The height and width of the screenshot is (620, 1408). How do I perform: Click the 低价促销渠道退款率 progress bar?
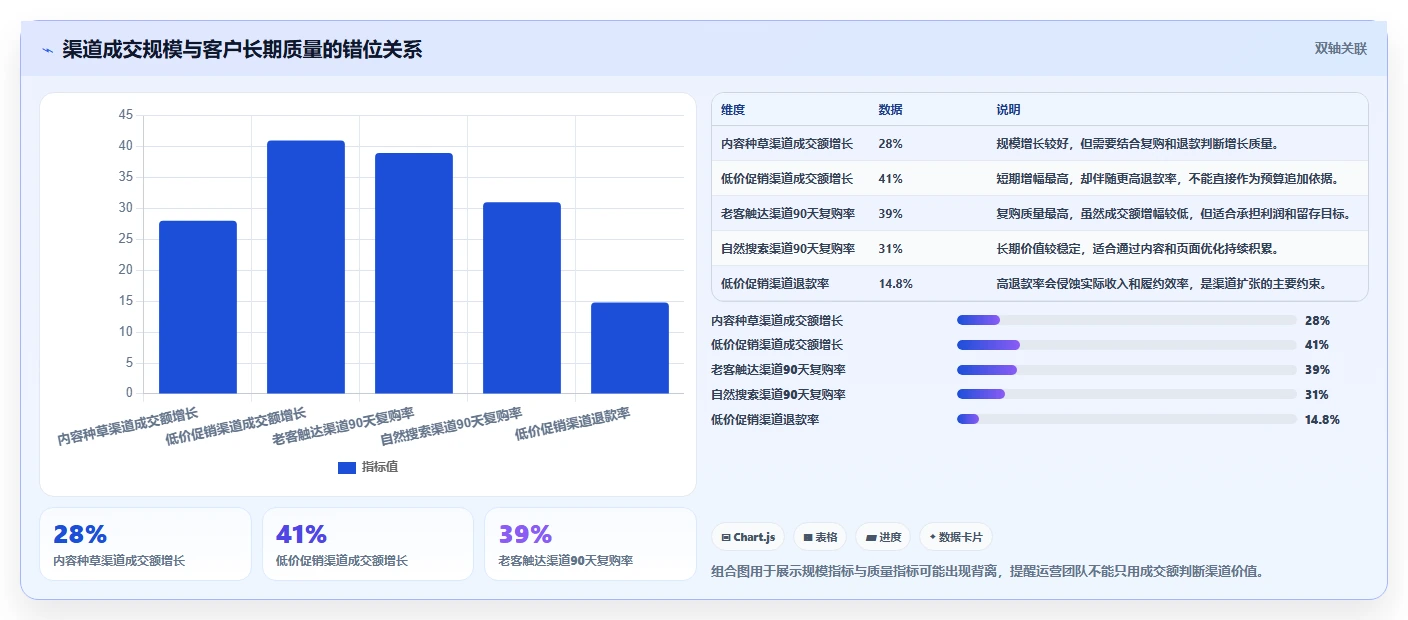pos(1127,419)
